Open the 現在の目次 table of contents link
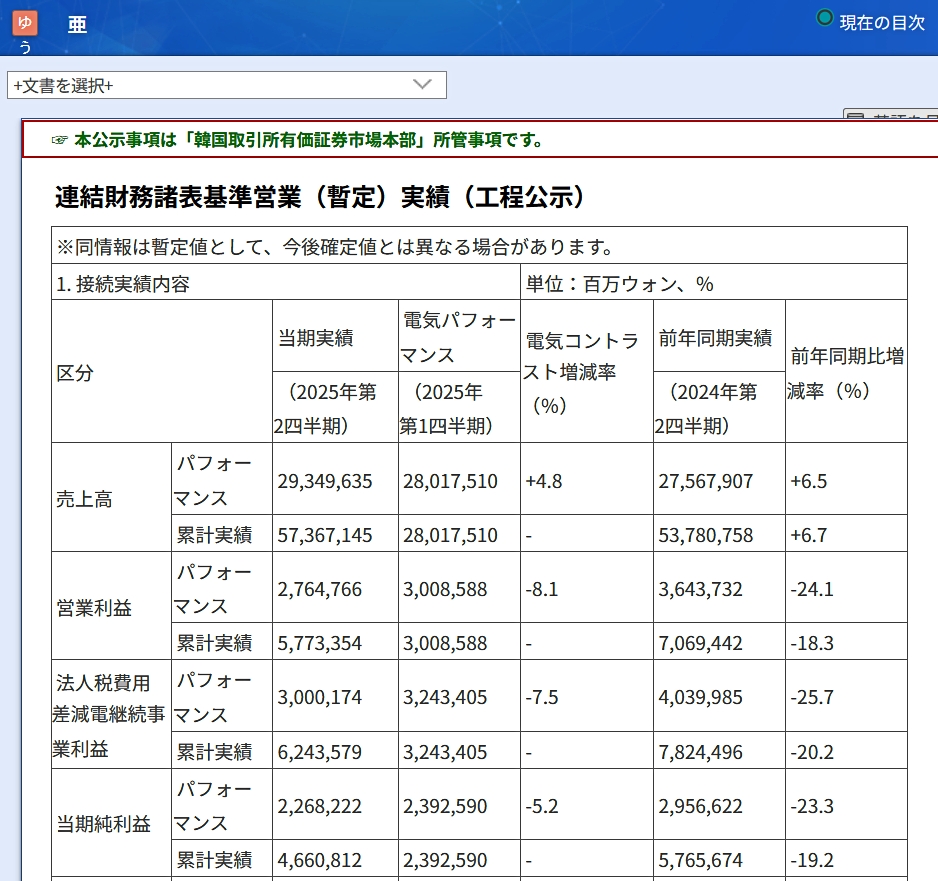 coord(881,22)
